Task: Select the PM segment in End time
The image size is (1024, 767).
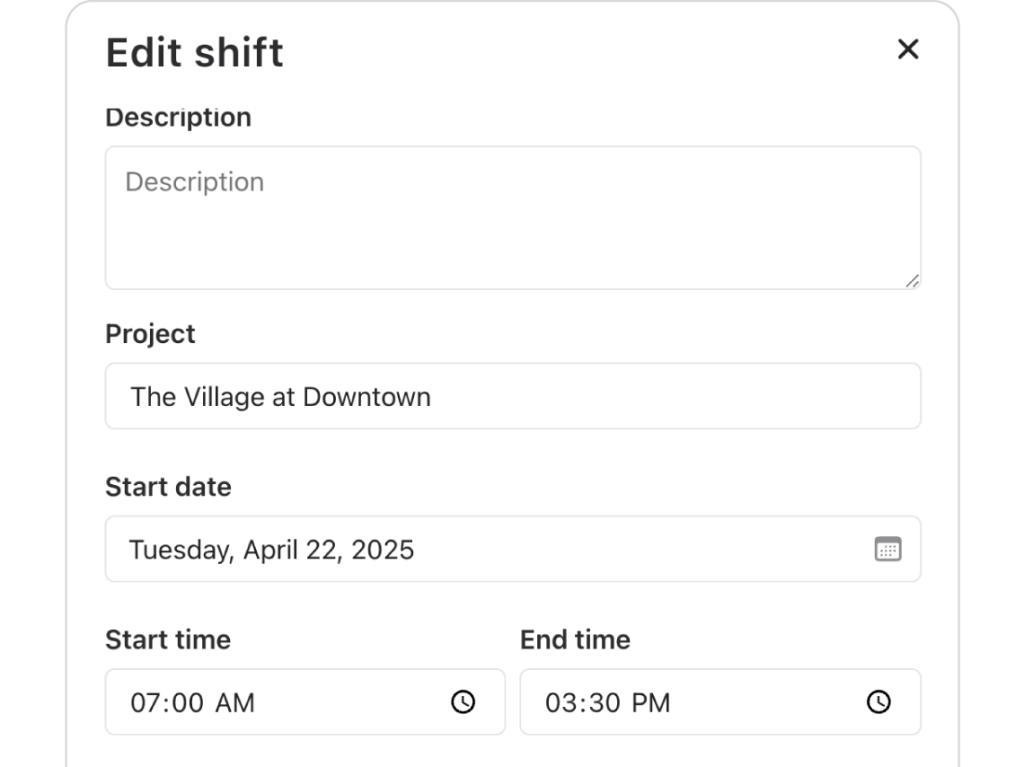Action: [x=651, y=702]
